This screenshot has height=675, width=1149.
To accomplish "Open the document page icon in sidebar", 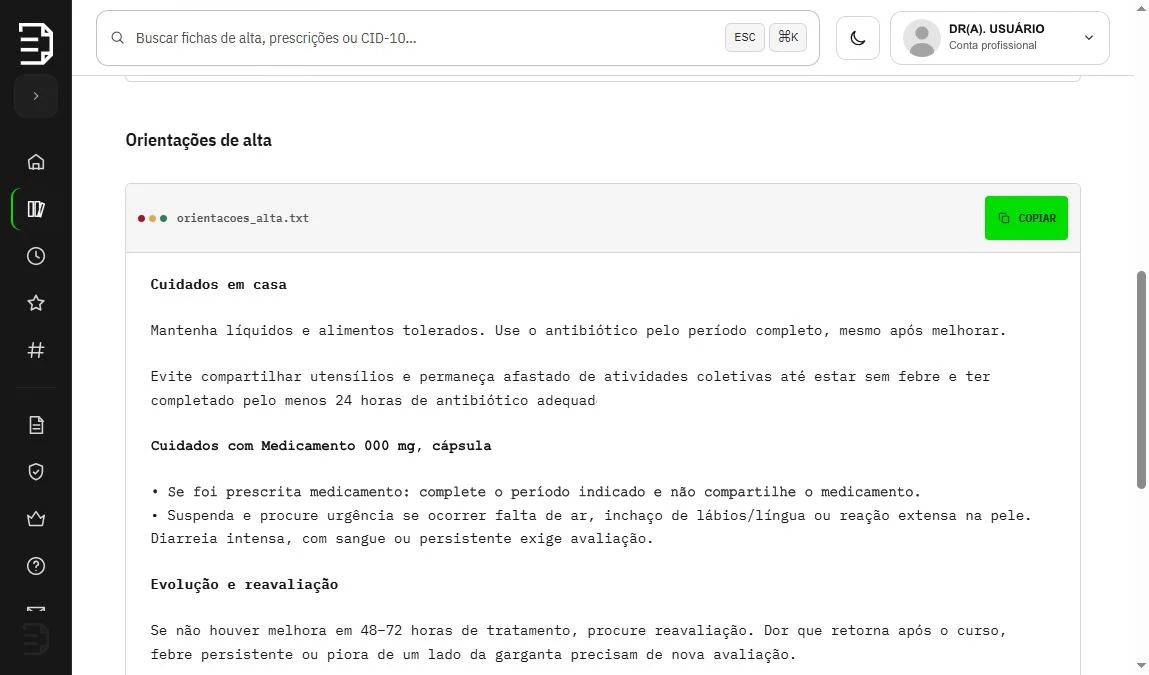I will 36,425.
